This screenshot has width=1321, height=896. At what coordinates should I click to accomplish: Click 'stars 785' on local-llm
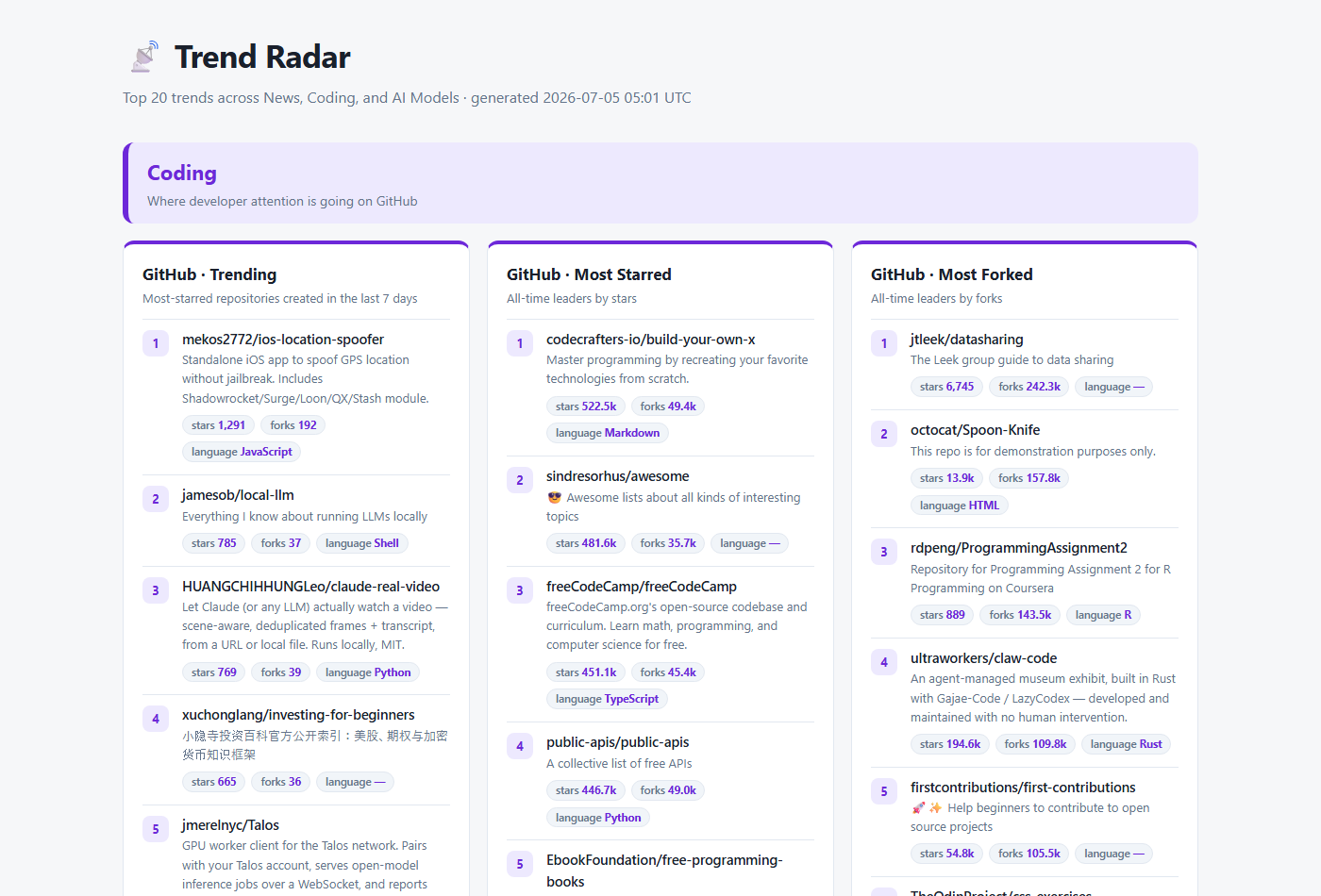coord(214,543)
